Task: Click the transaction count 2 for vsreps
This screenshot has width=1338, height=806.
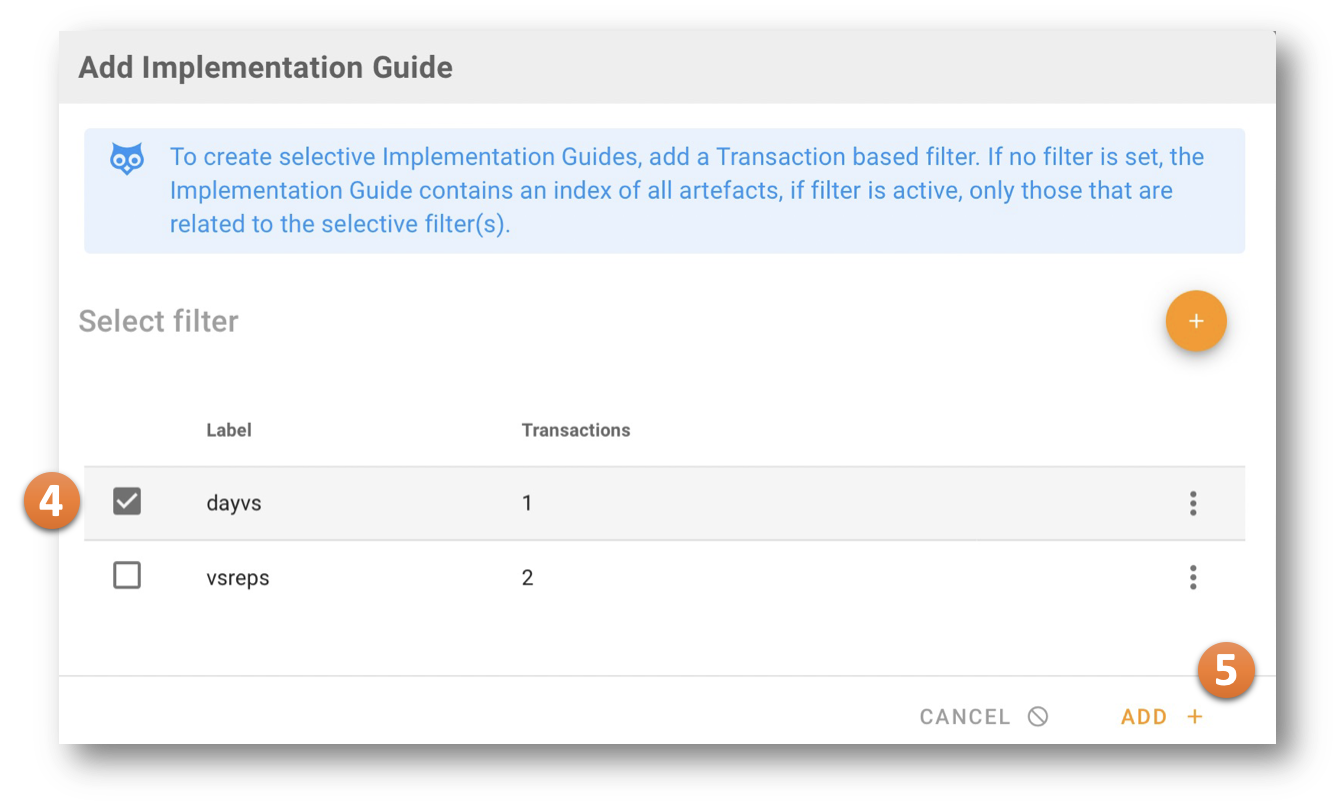Action: pos(527,578)
